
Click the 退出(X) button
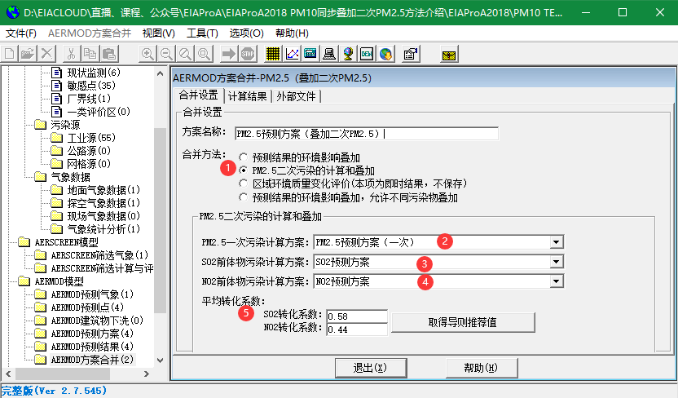pyautogui.click(x=370, y=368)
